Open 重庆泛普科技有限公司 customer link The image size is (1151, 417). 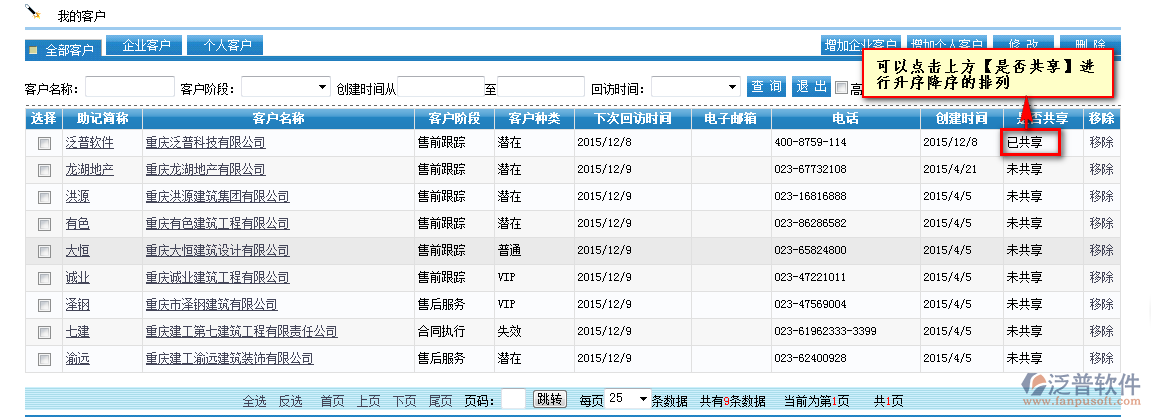coord(205,143)
